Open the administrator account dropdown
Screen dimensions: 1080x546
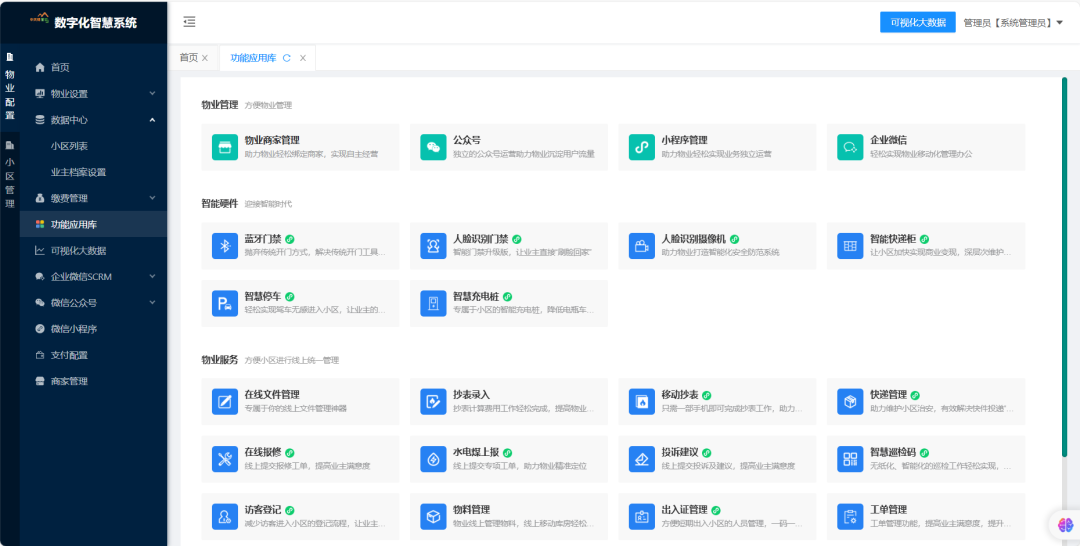pos(1012,23)
